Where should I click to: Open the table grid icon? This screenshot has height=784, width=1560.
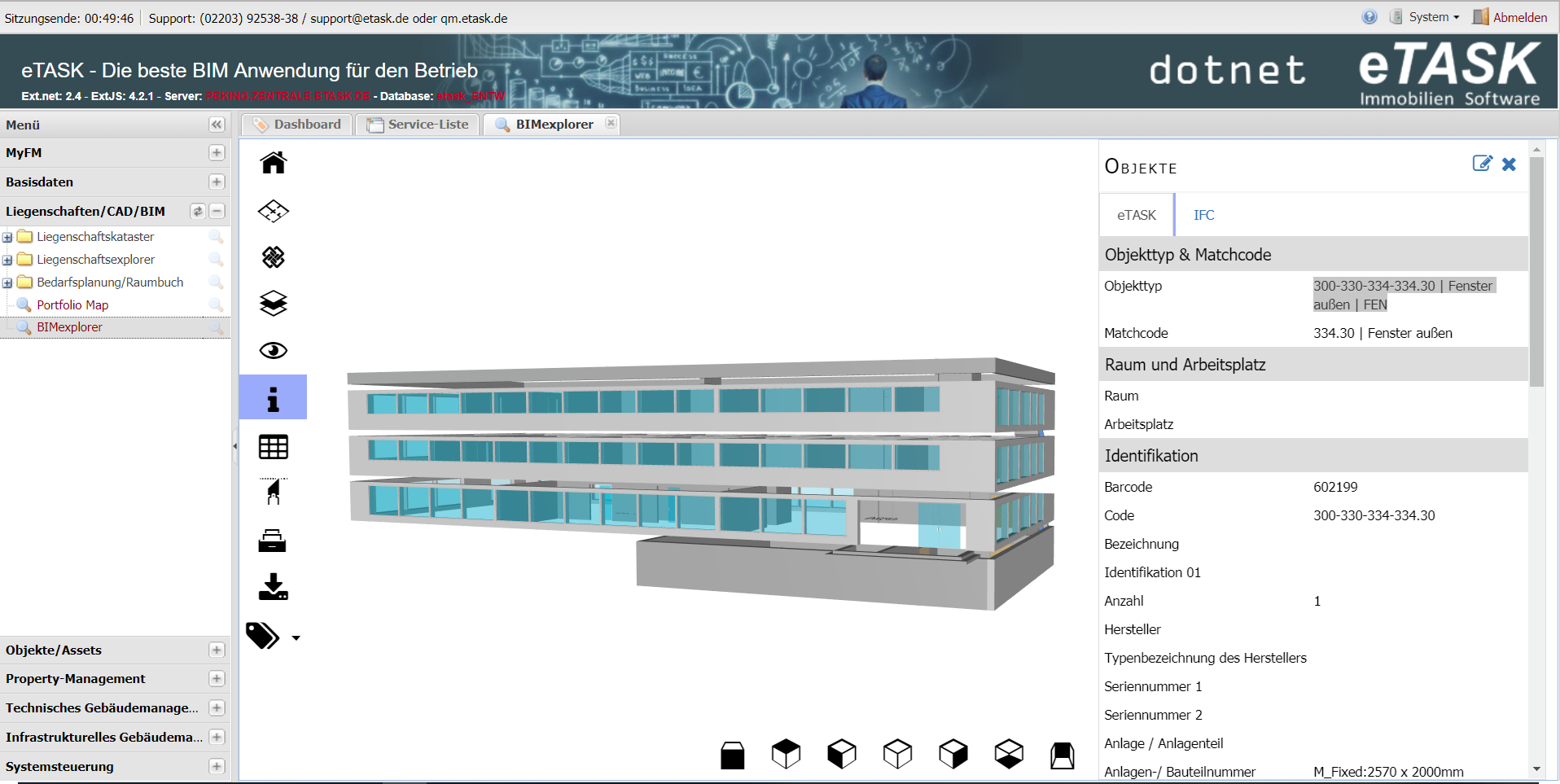point(274,447)
